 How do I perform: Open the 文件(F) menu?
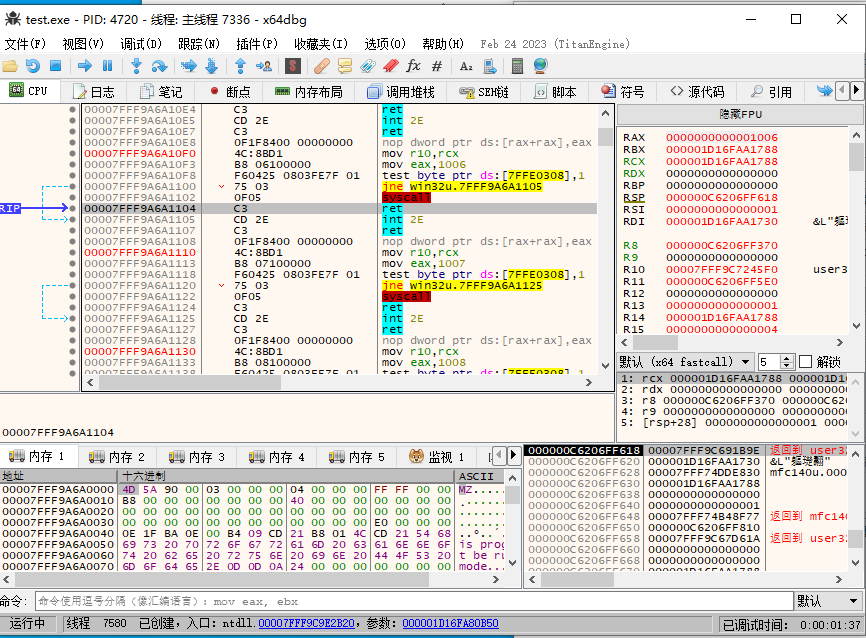[x=24, y=44]
